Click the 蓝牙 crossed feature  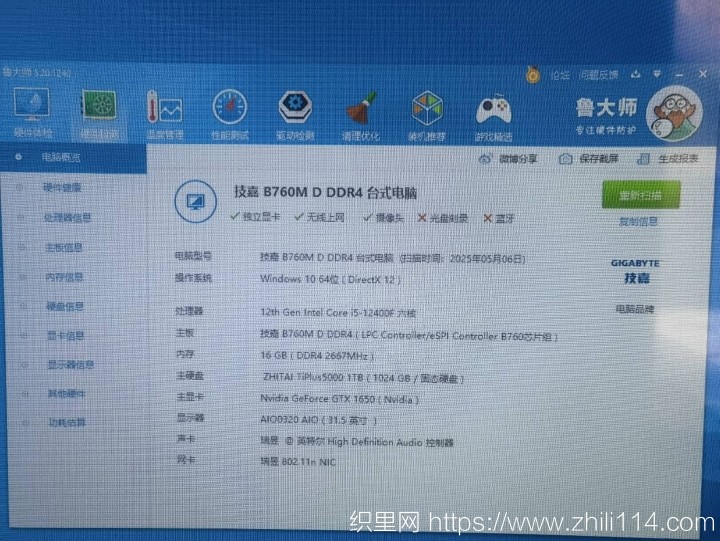coord(499,219)
